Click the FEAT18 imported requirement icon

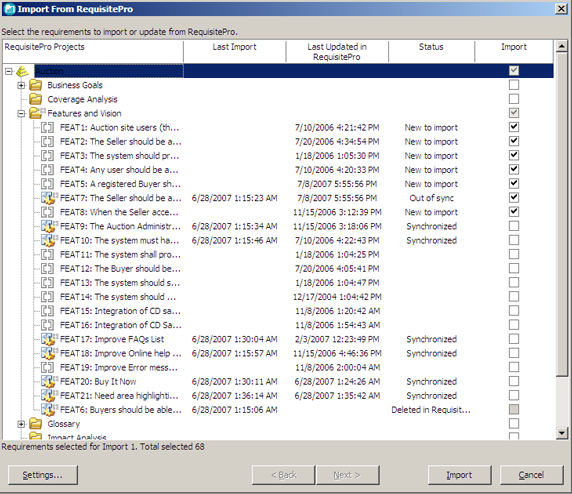49,353
